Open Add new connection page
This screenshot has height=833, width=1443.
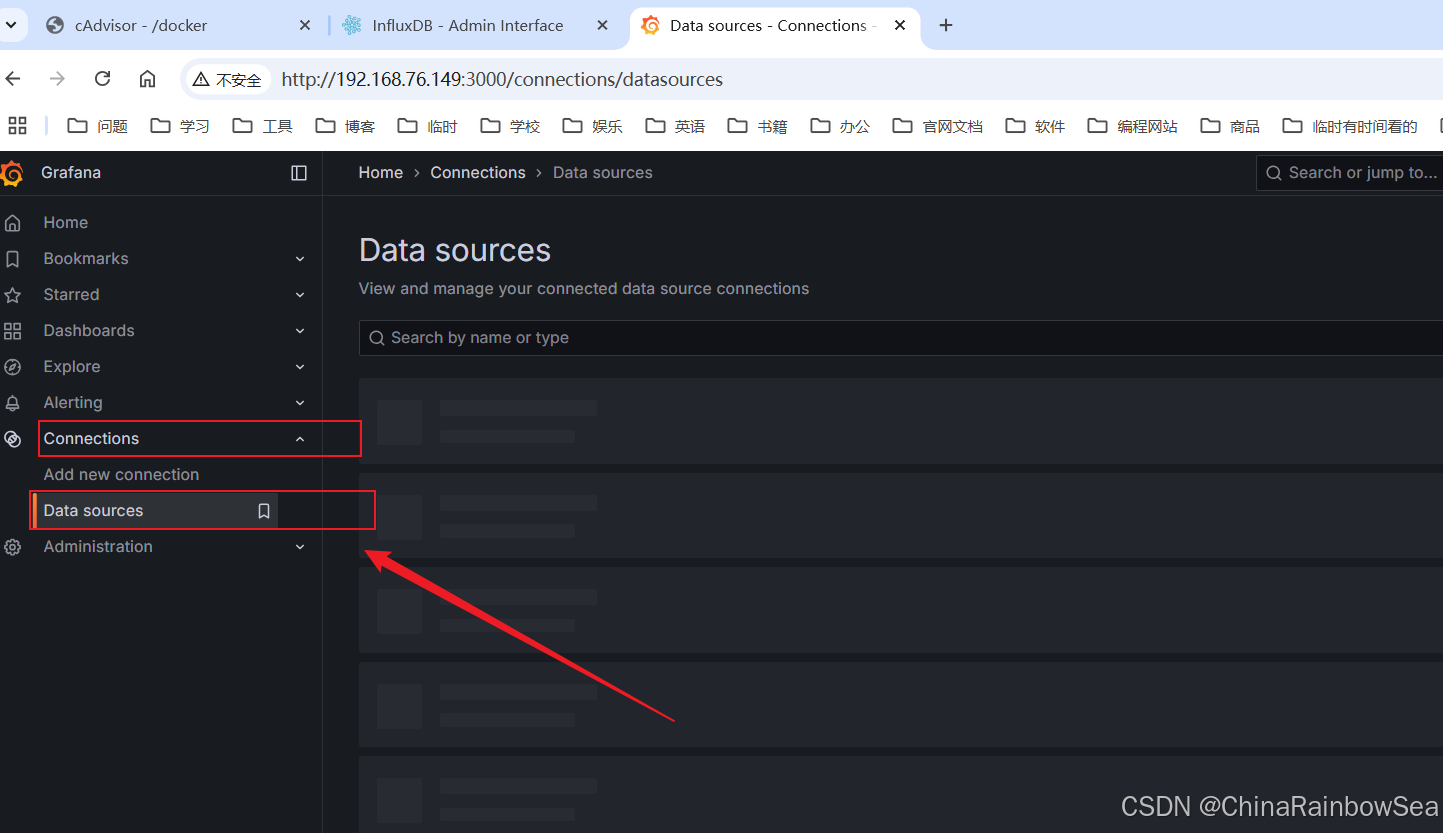coord(121,475)
